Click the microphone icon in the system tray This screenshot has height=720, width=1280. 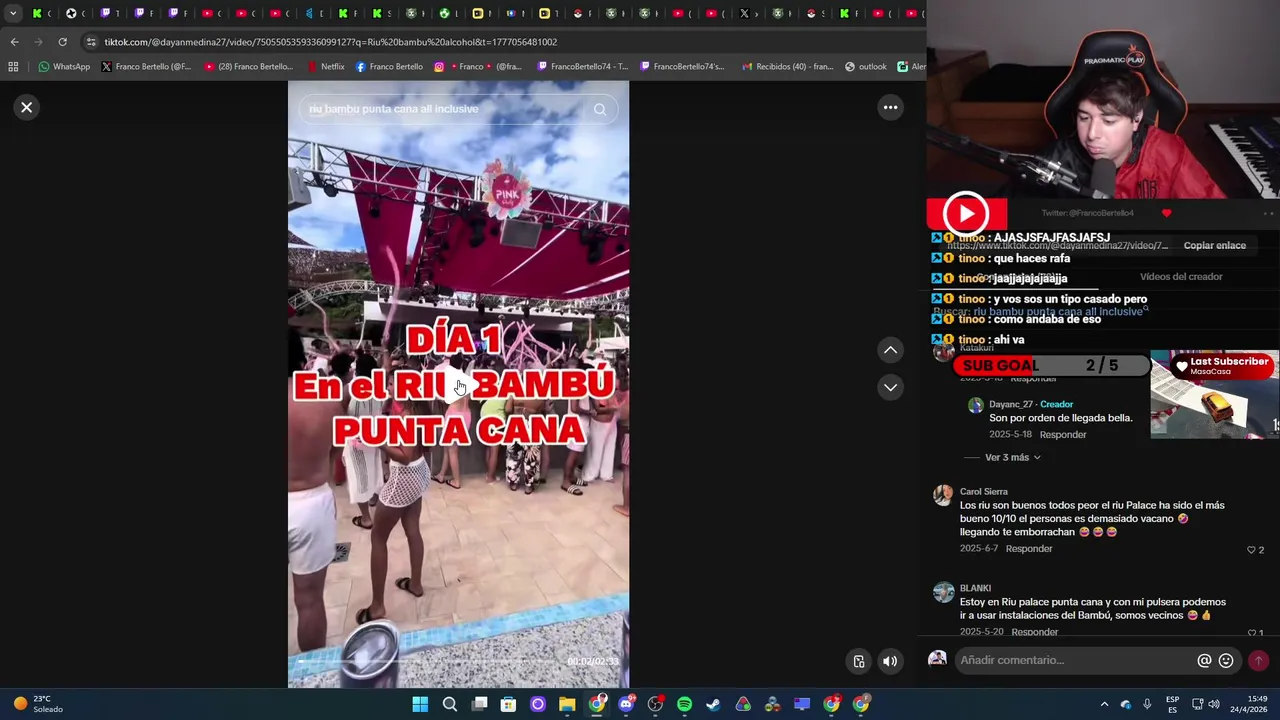(x=1147, y=704)
